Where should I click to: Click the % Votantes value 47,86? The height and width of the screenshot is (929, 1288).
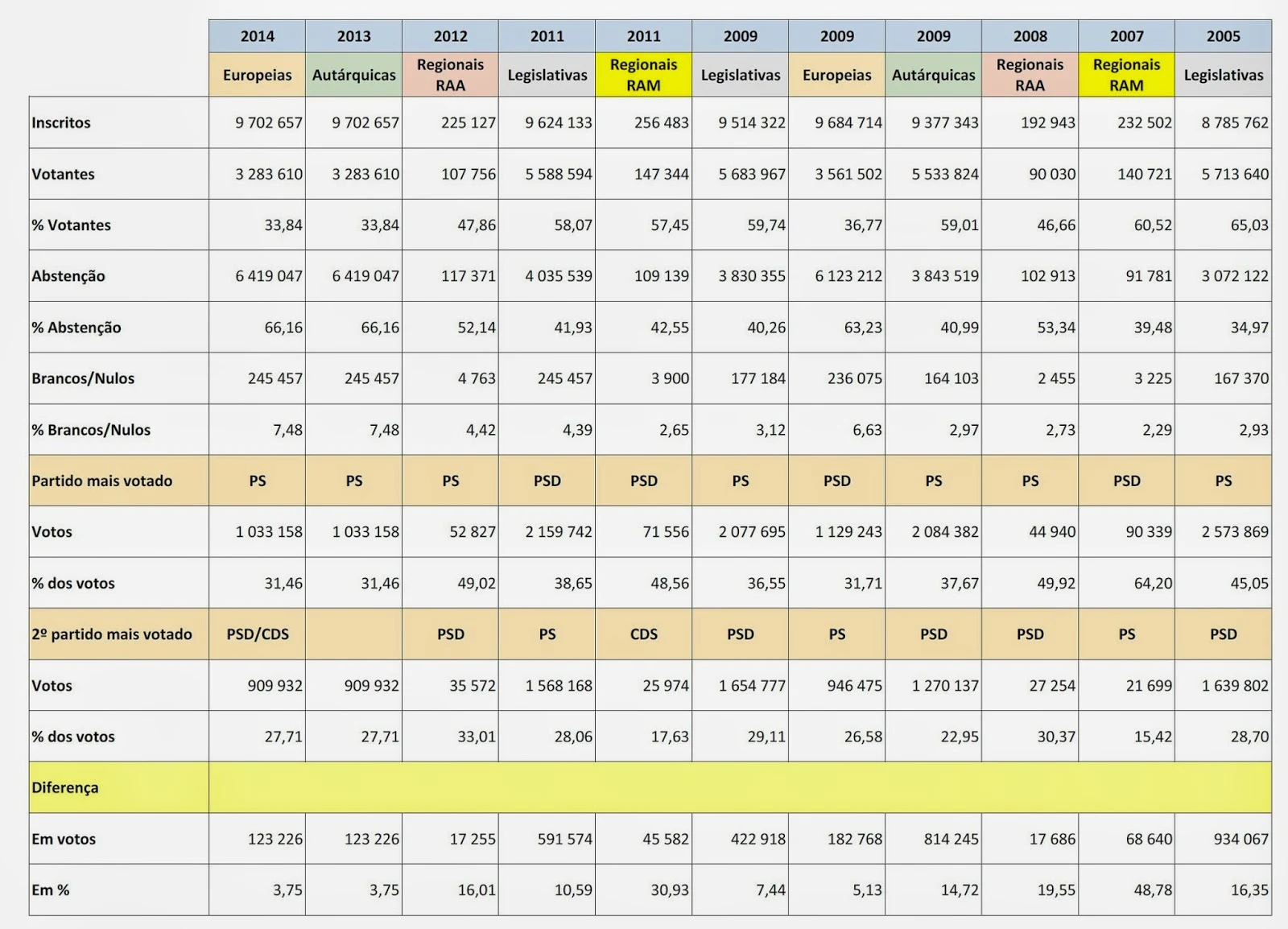tap(477, 225)
